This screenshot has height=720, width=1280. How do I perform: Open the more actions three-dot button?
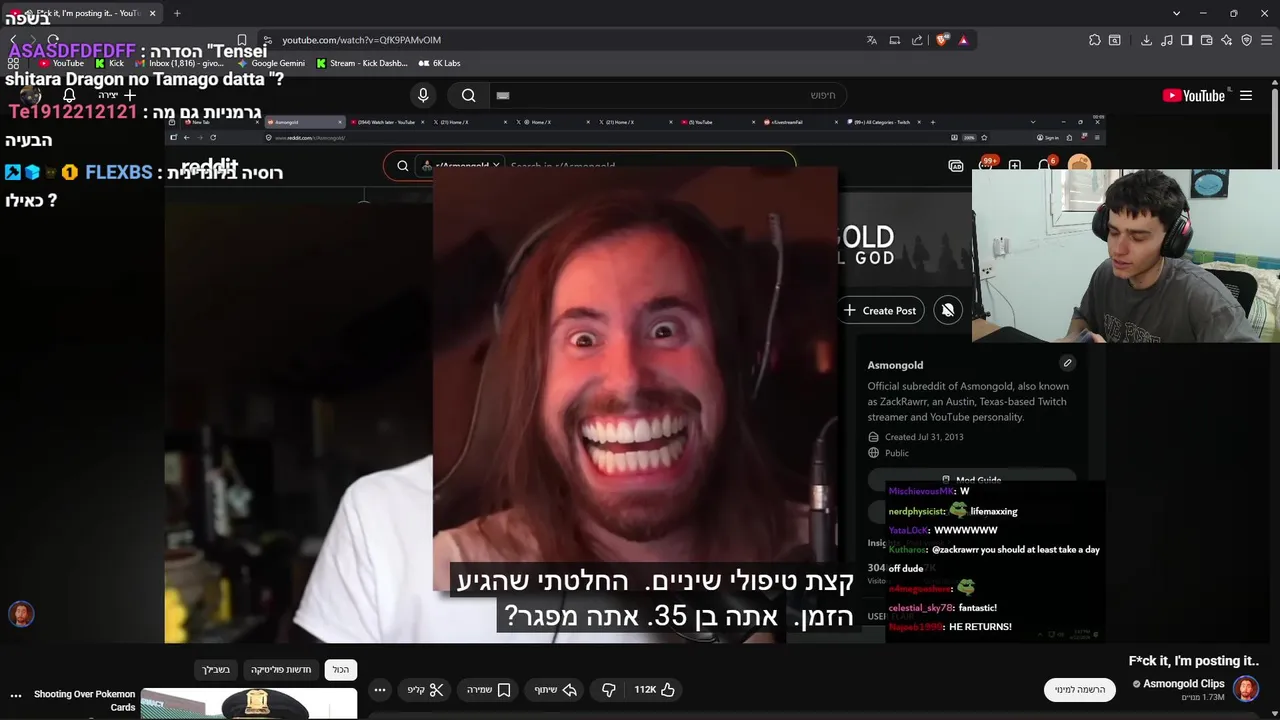380,689
